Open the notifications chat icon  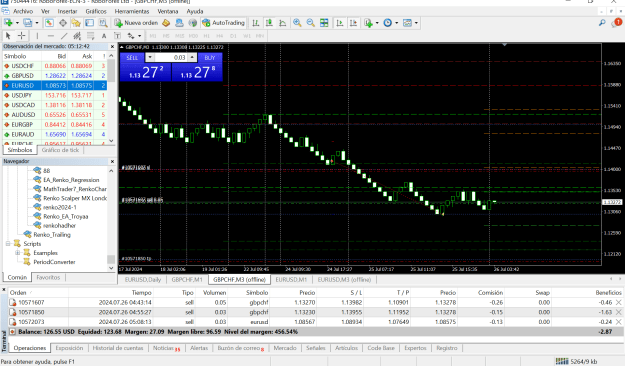coord(617,23)
